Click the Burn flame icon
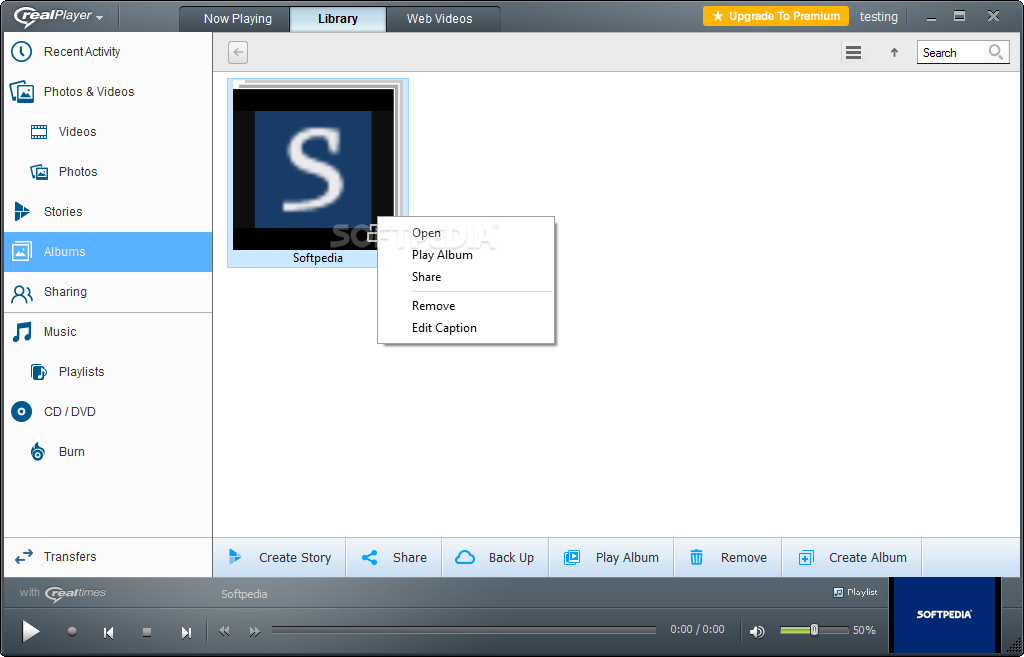This screenshot has height=657, width=1024. click(38, 451)
